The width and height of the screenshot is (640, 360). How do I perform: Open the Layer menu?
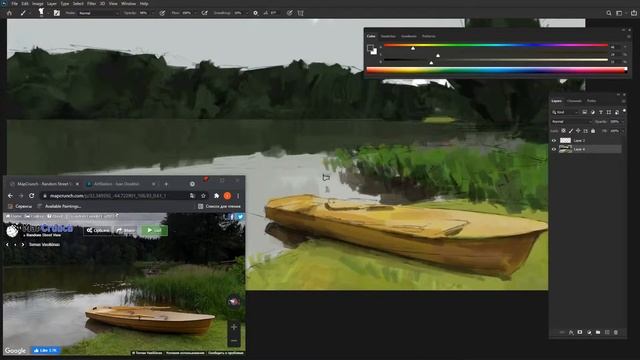point(52,4)
